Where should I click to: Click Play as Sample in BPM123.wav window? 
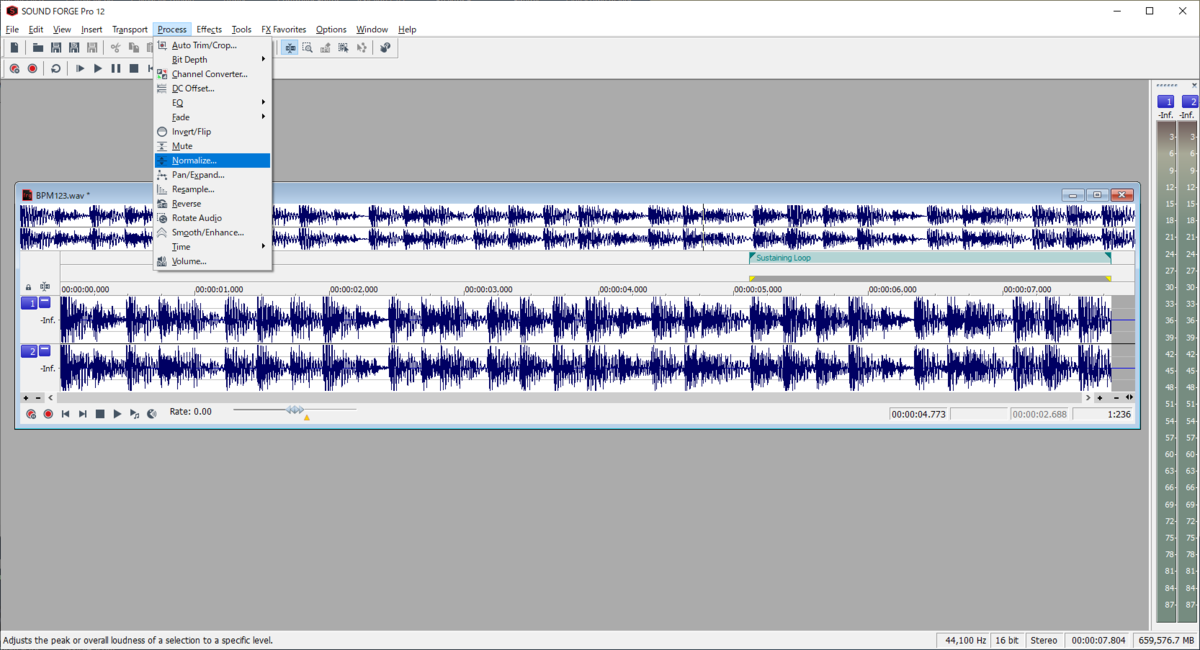click(135, 413)
